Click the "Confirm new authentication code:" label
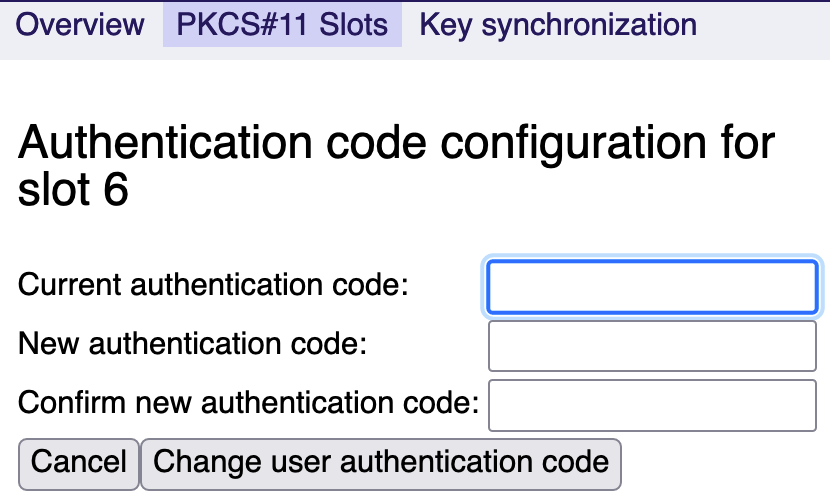830x502 pixels. click(249, 403)
